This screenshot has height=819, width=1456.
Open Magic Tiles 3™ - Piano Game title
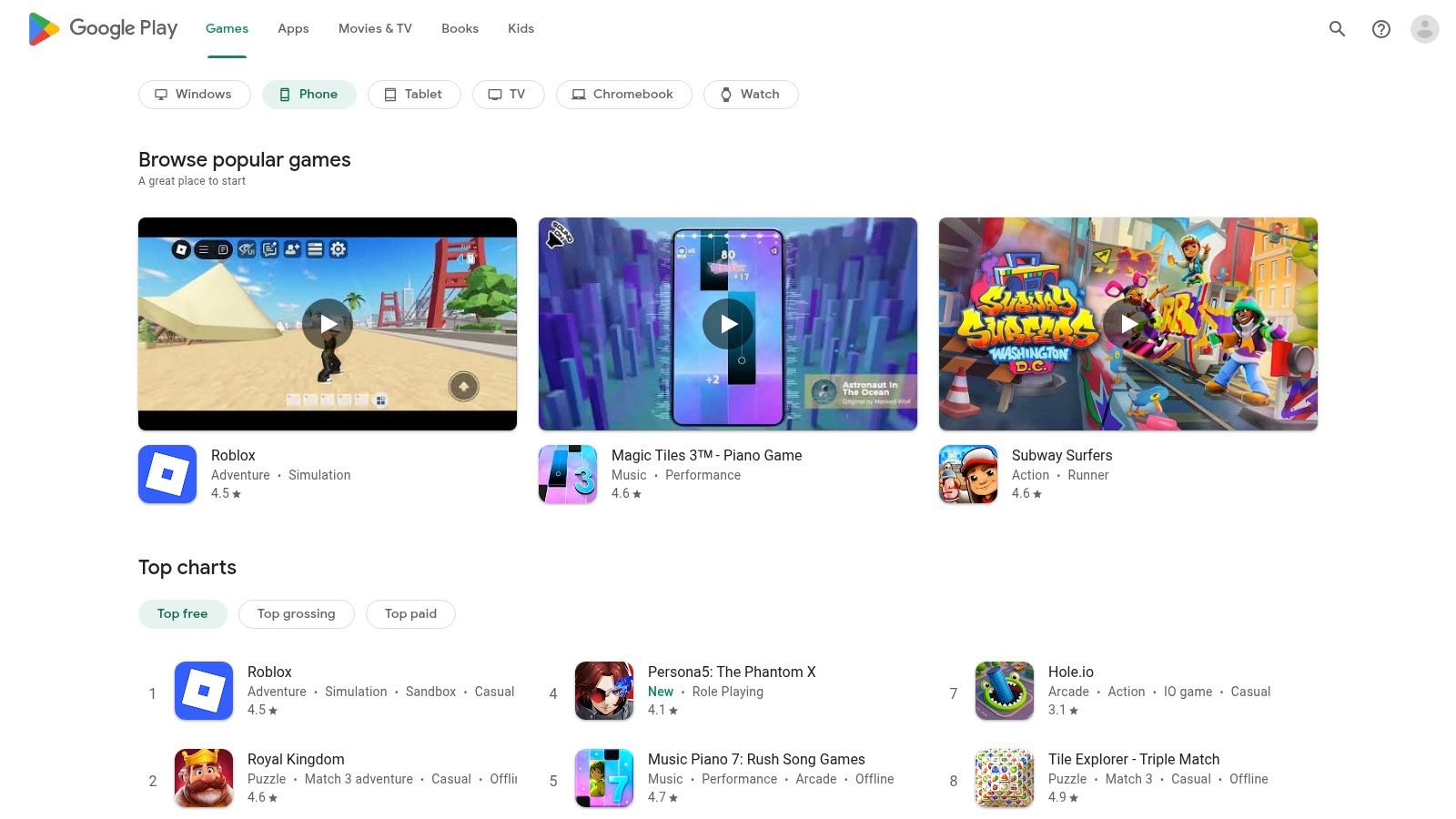pos(706,456)
